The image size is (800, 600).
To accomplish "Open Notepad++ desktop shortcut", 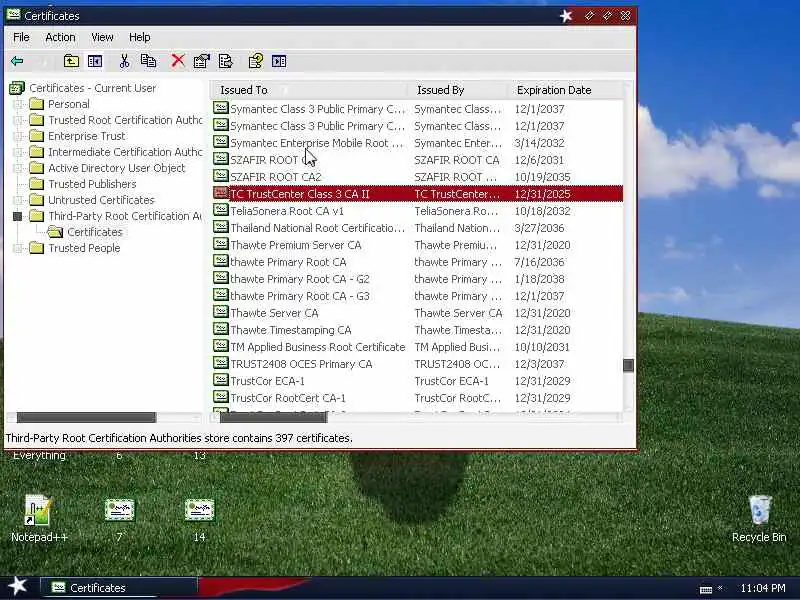I will tap(39, 518).
